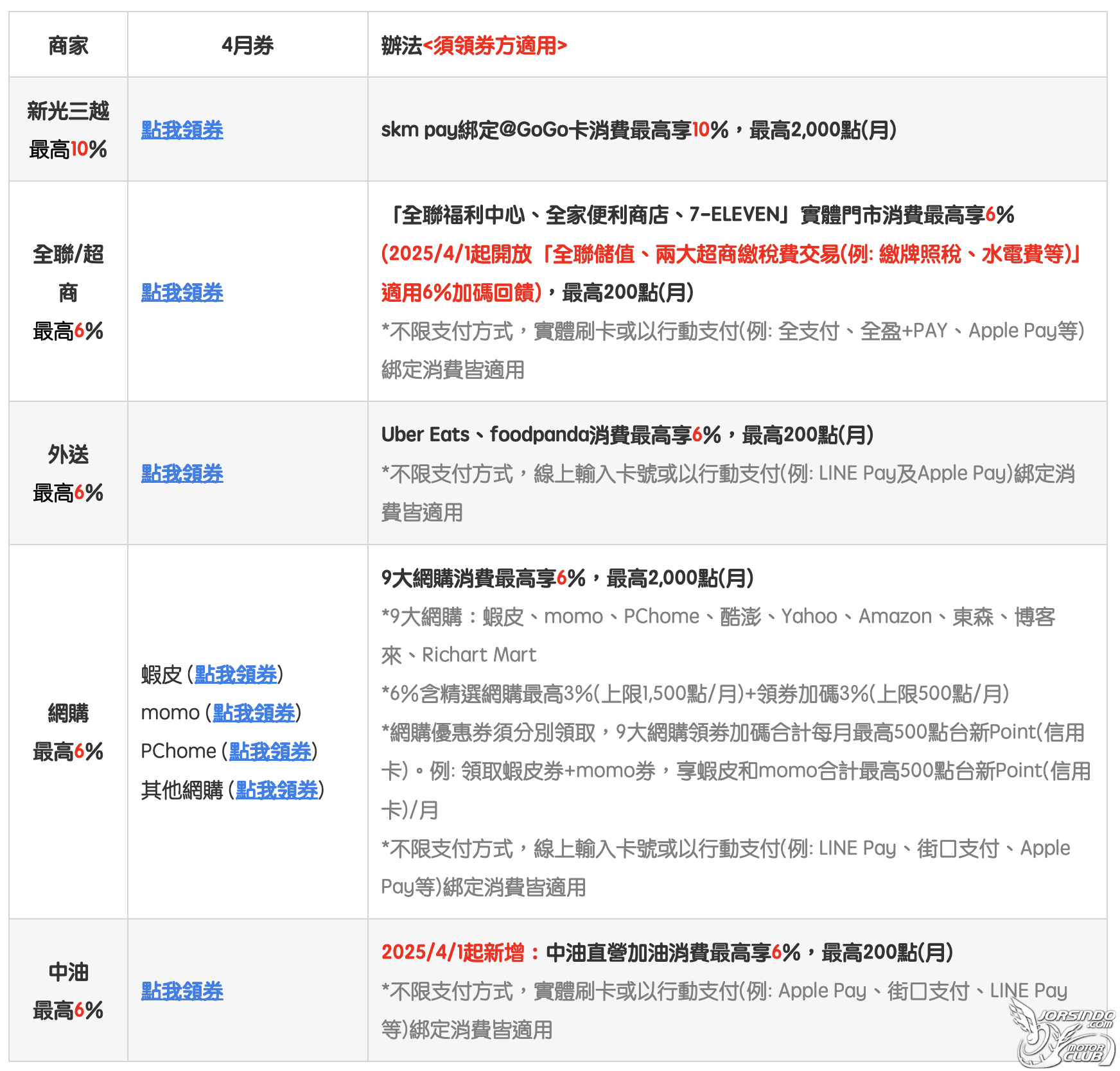Click the 全支付、全盈+PAY、Apple Pay payment note

733,350
